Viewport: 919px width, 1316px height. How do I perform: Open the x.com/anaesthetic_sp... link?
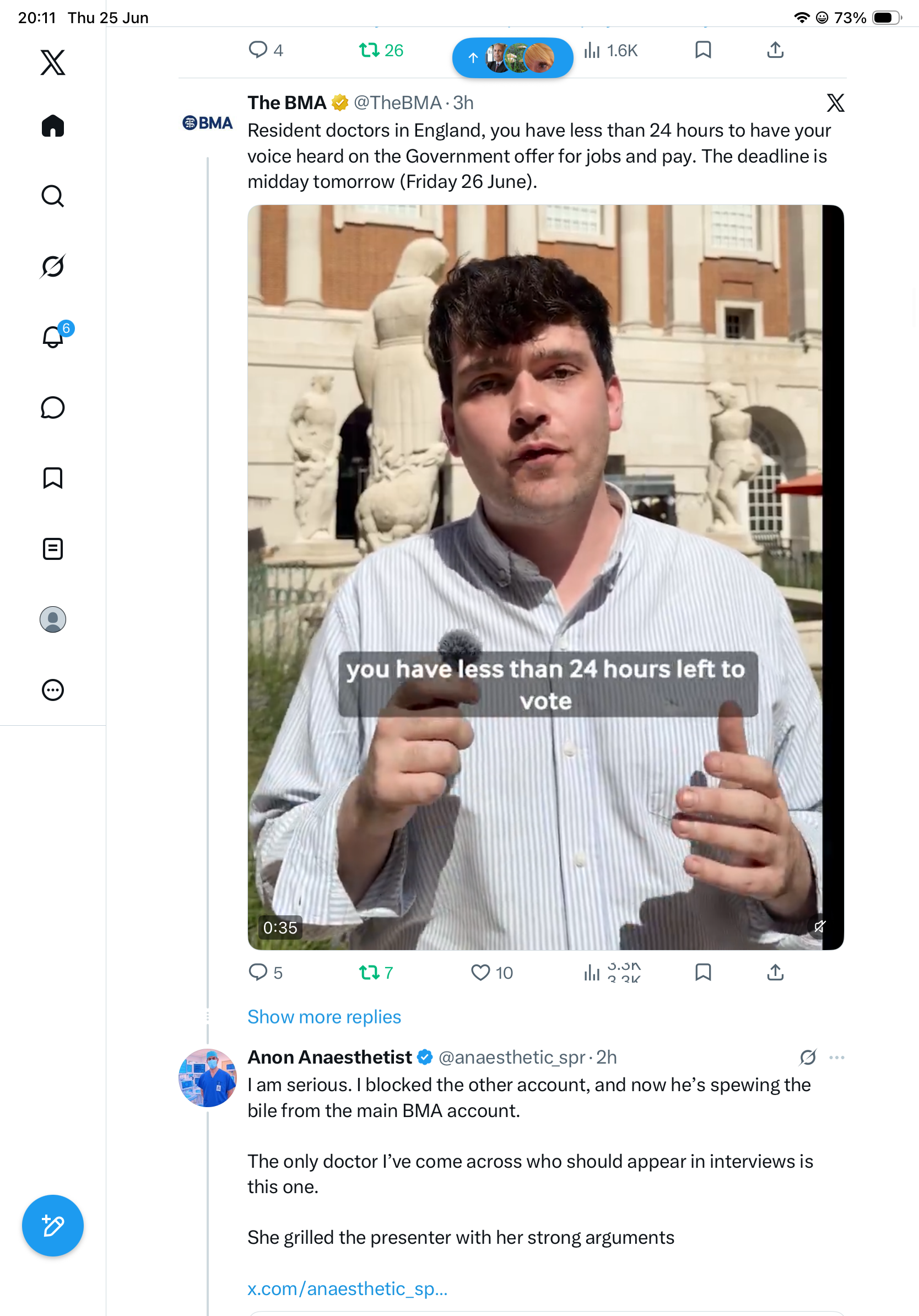click(x=347, y=1288)
